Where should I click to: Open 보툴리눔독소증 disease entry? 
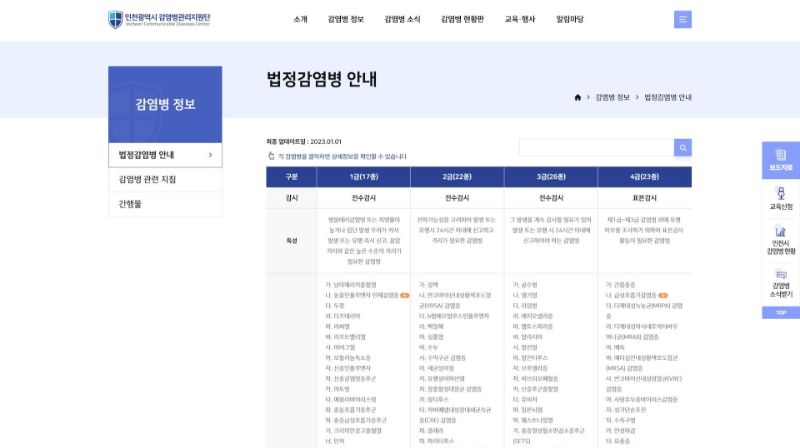(348, 358)
